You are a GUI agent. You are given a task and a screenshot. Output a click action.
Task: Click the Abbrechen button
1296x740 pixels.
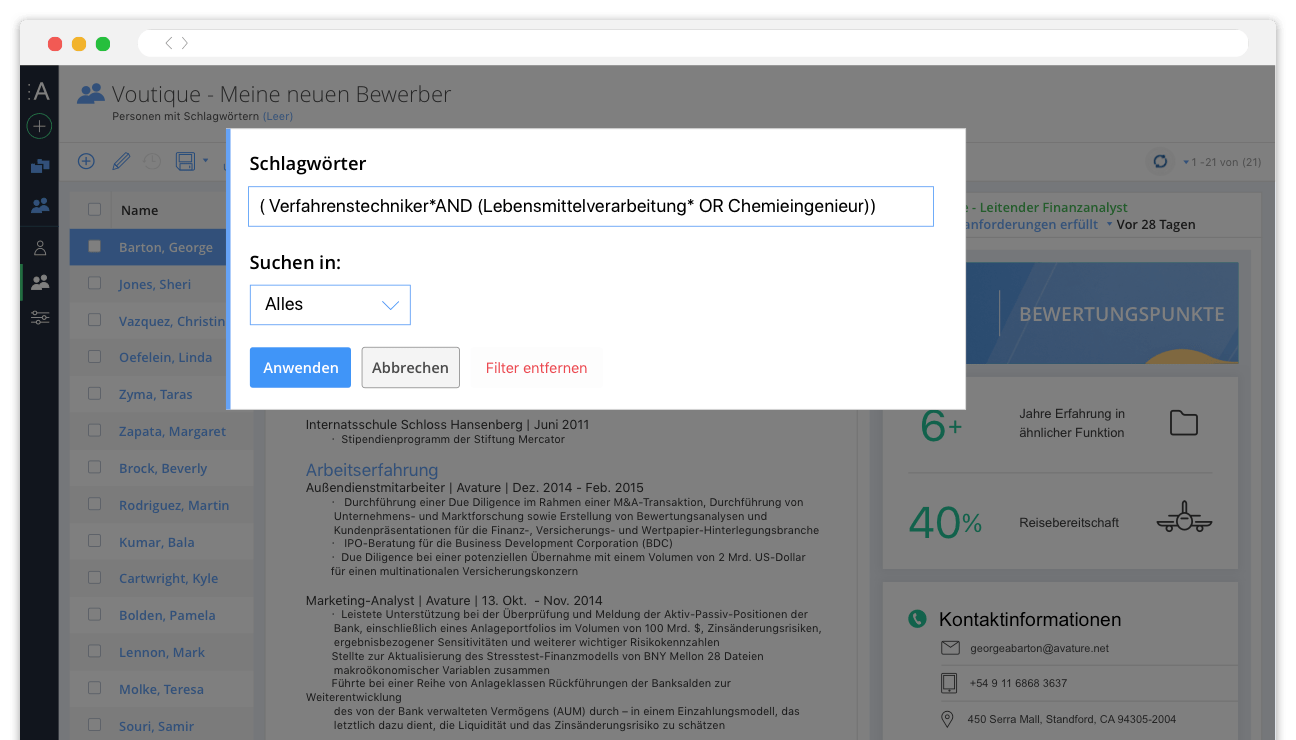[x=410, y=367]
